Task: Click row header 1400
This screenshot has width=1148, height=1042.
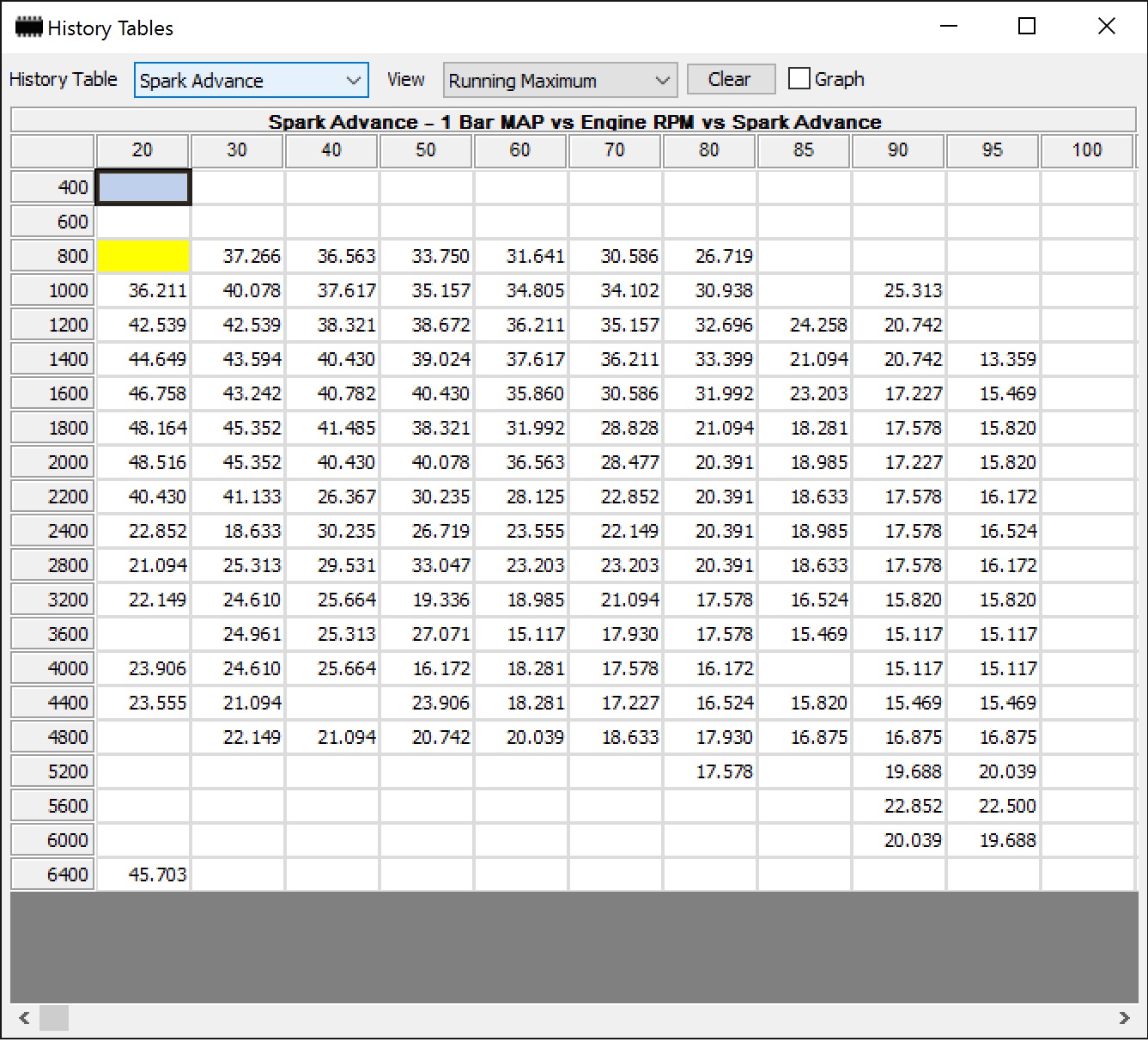Action: tap(52, 359)
